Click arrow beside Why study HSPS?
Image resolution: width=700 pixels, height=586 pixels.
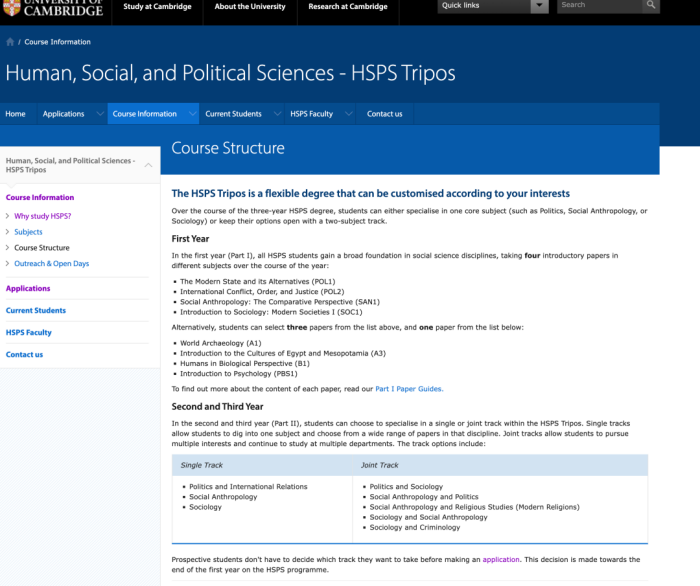(8, 216)
